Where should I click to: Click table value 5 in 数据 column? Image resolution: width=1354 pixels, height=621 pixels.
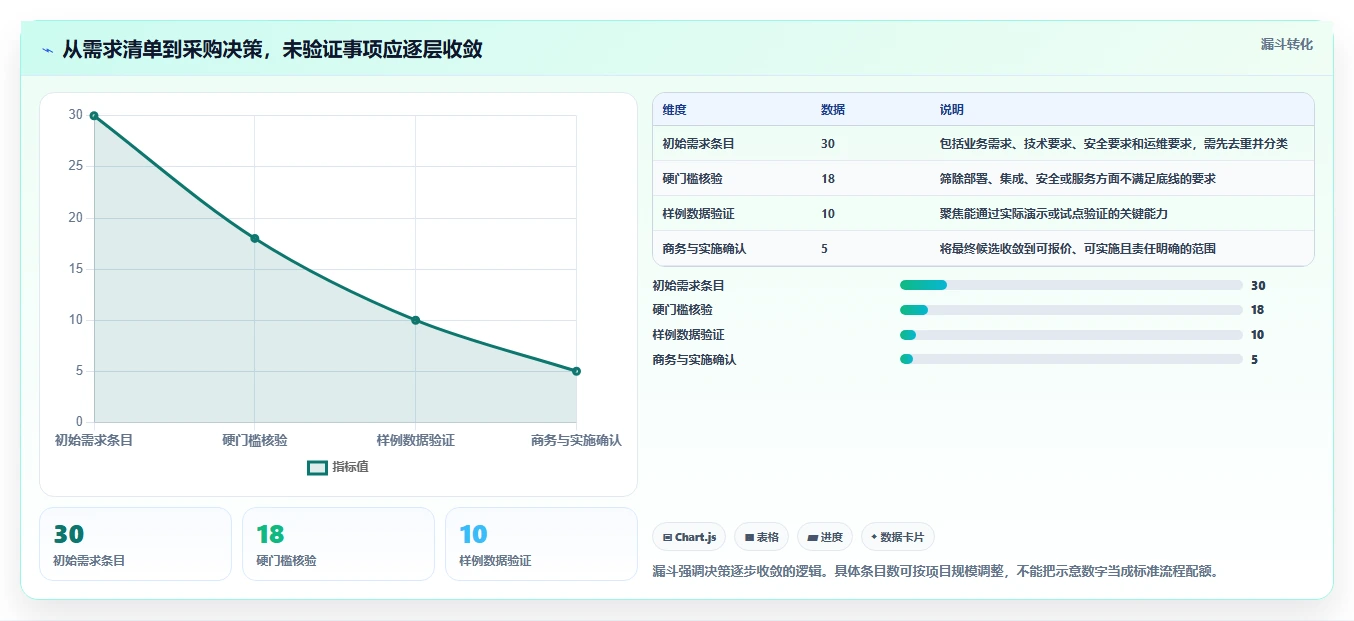coord(824,249)
